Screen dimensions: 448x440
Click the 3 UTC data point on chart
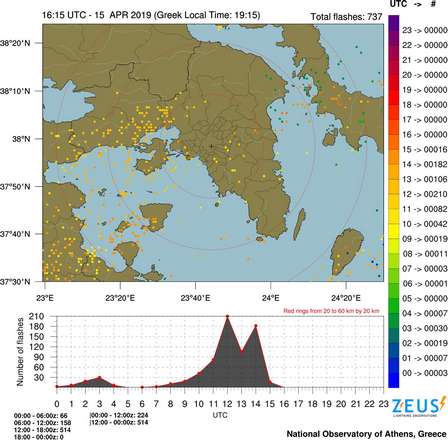pos(99,377)
